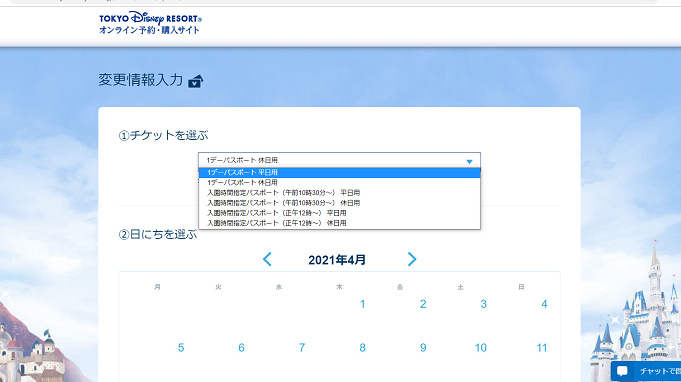The width and height of the screenshot is (681, 382).
Task: Click the 変更情報入力 page title
Action: tap(141, 80)
